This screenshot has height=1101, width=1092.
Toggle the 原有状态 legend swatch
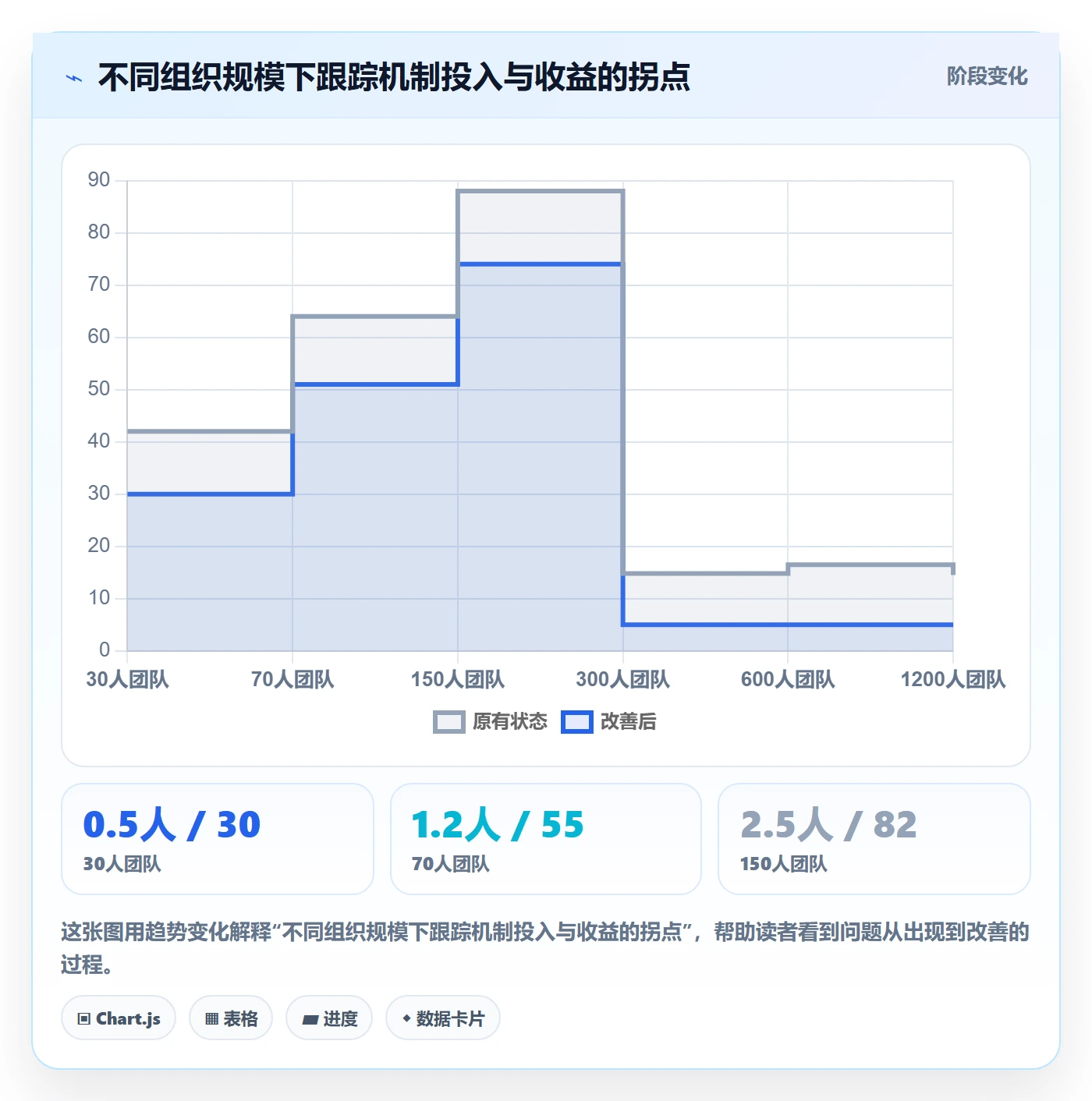click(448, 722)
